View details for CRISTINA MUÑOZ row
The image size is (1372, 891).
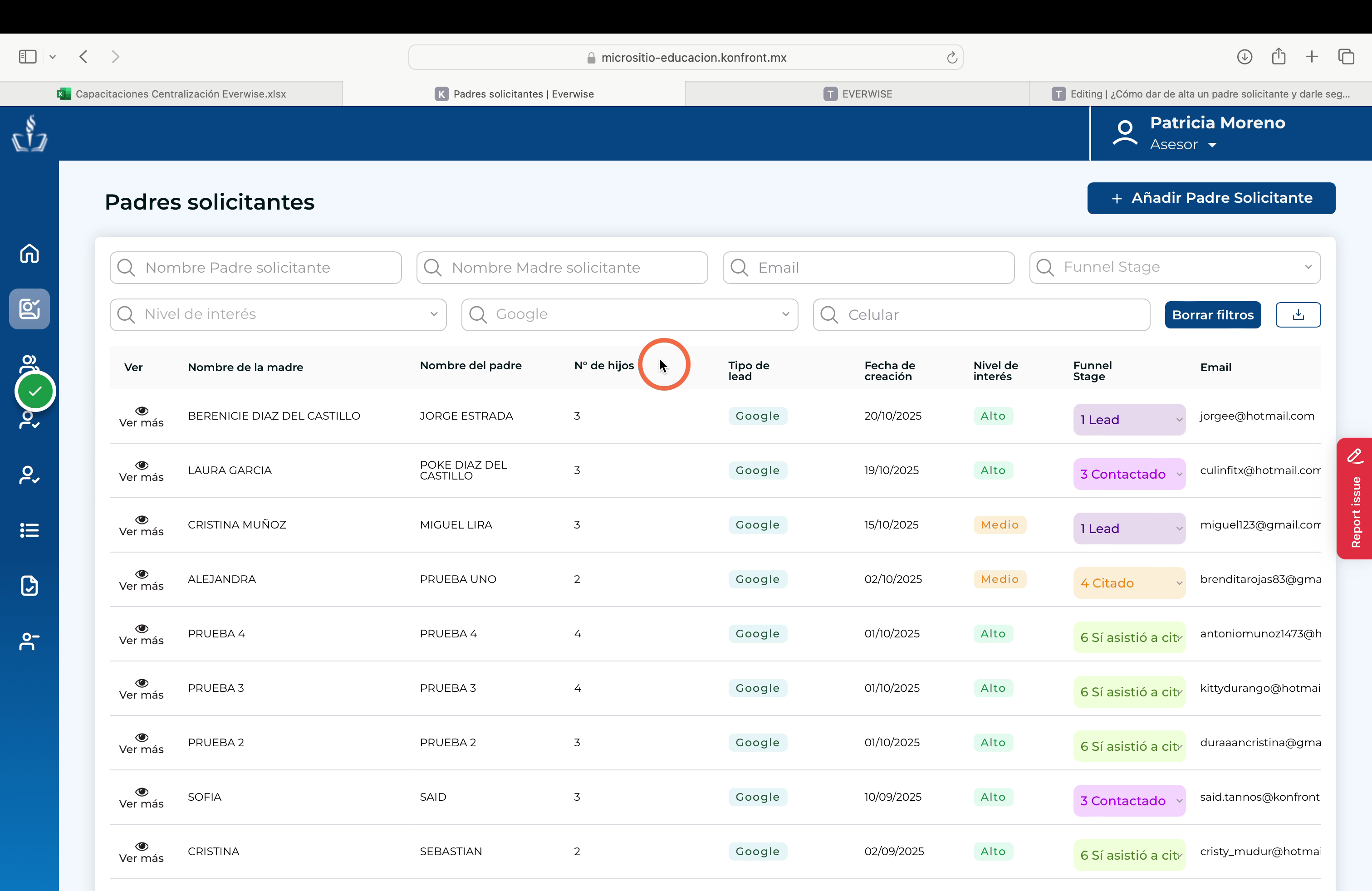[141, 525]
